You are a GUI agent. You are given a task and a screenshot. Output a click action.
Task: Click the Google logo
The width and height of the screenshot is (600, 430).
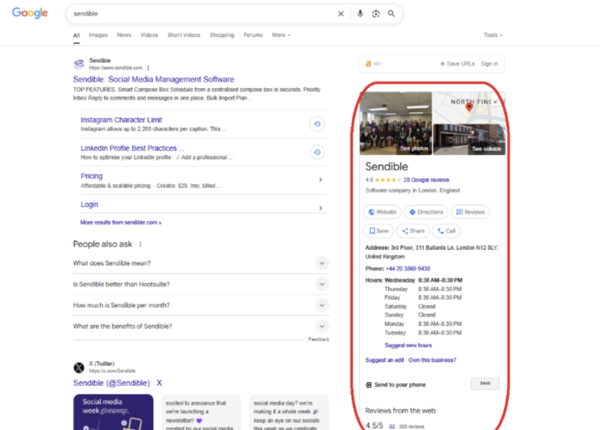tap(30, 13)
